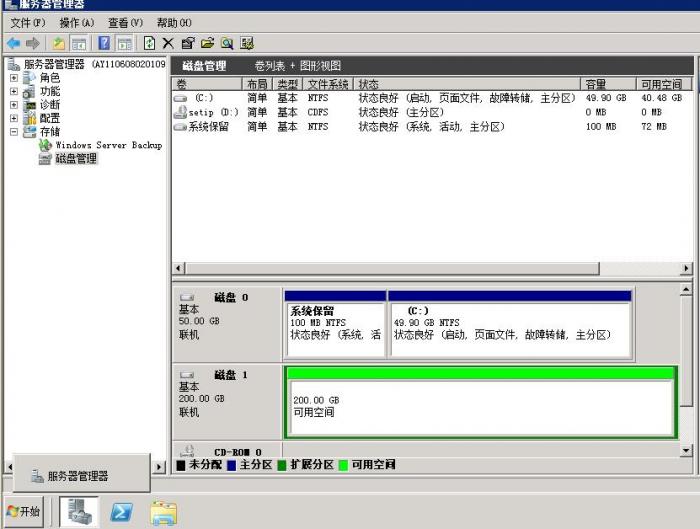Image resolution: width=700 pixels, height=529 pixels.
Task: Click the Refresh icon in the toolbar
Action: 150,43
